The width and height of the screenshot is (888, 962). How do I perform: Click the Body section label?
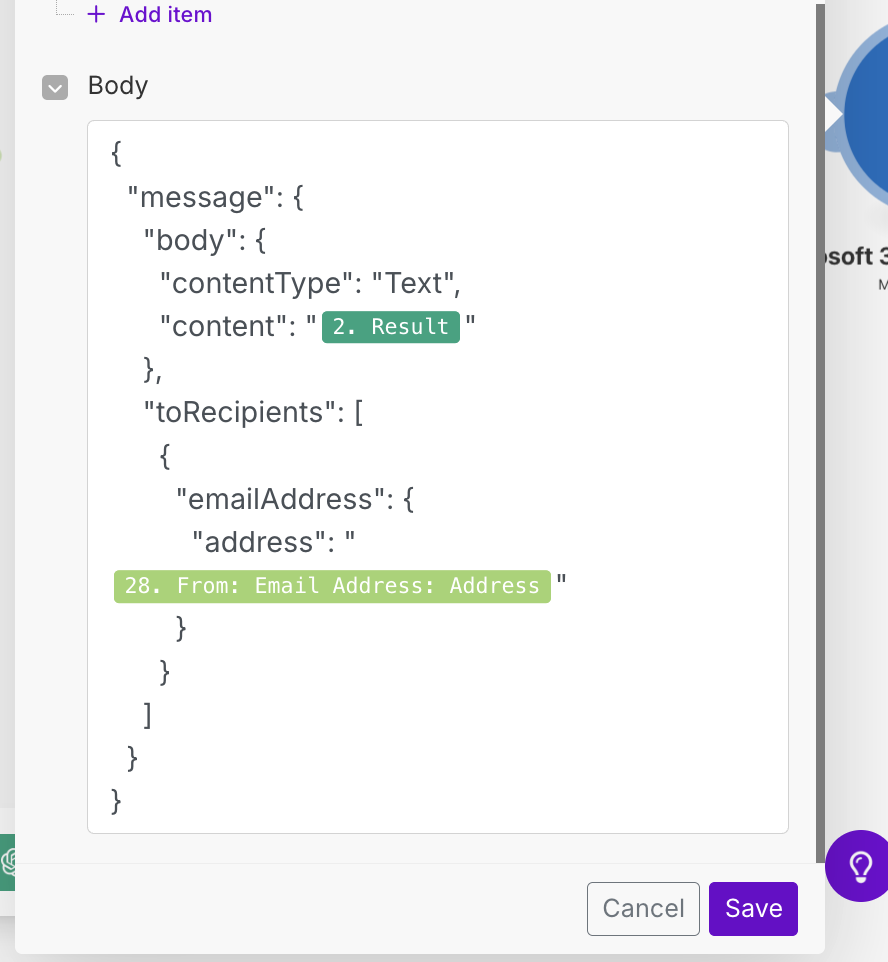[x=118, y=86]
